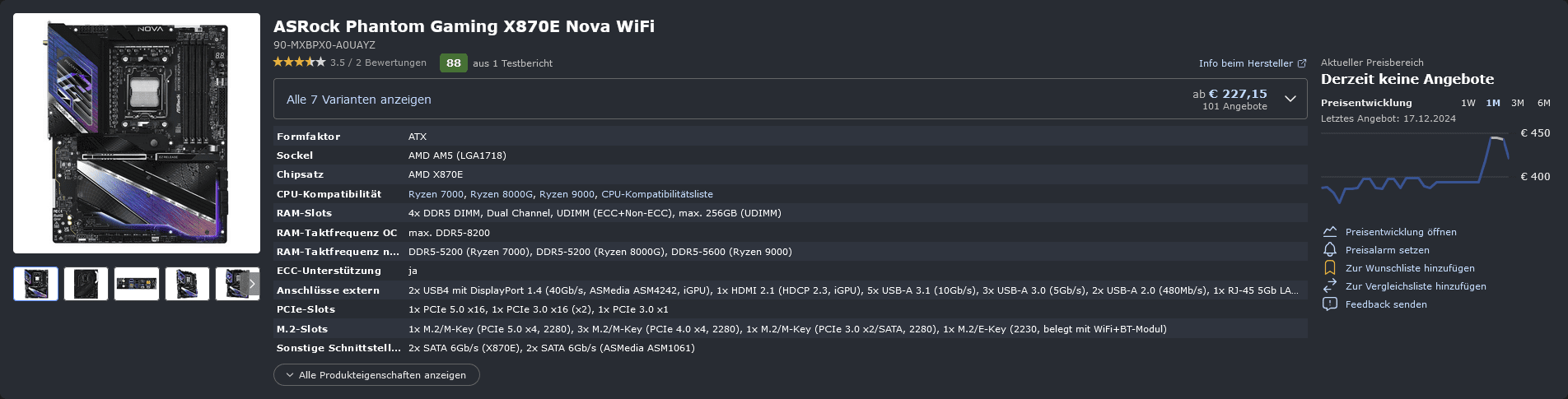Viewport: 1568px width, 399px height.
Task: Open the CPU-Kompatibilitätsliste link
Action: tap(657, 194)
